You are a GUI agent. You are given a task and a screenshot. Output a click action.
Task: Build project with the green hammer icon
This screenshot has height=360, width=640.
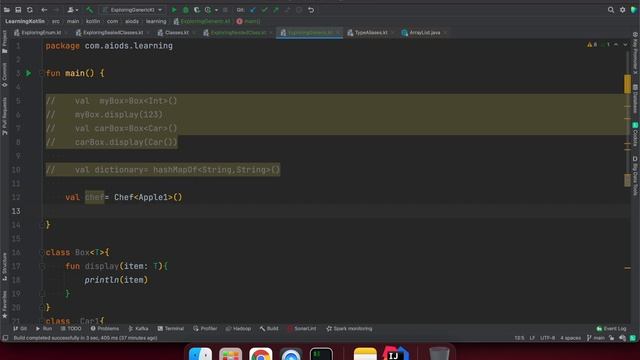coord(89,10)
